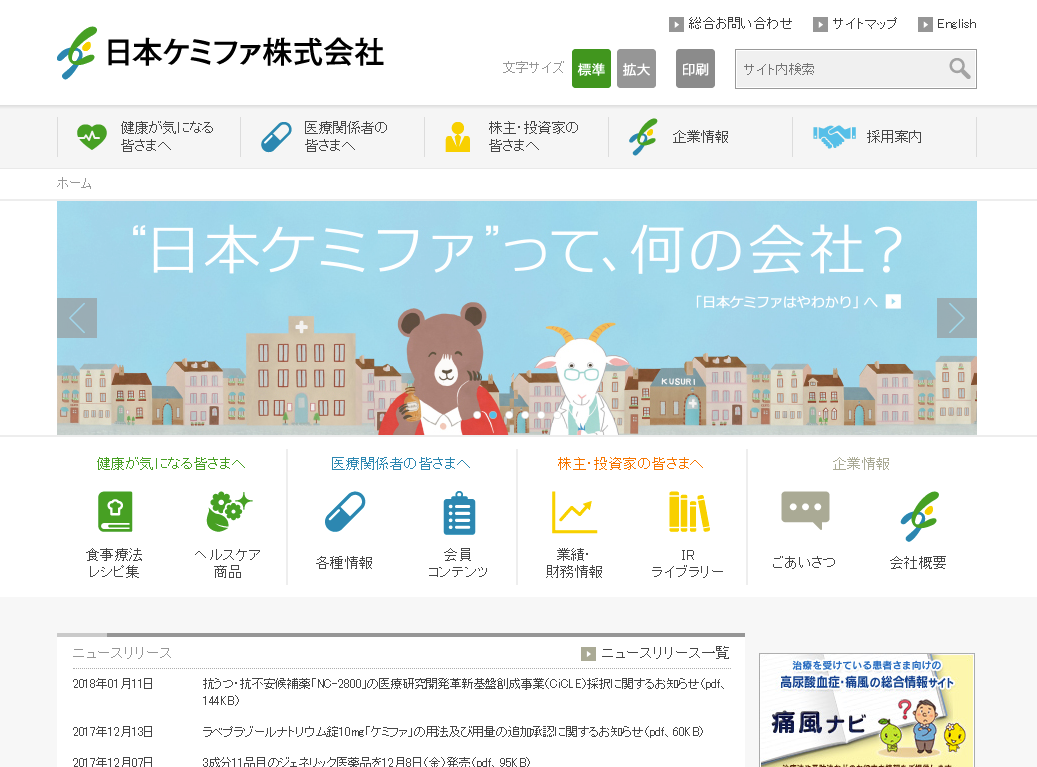The height and width of the screenshot is (767, 1037).
Task: Click the 2018年01月11日 news date
Action: coord(112,684)
